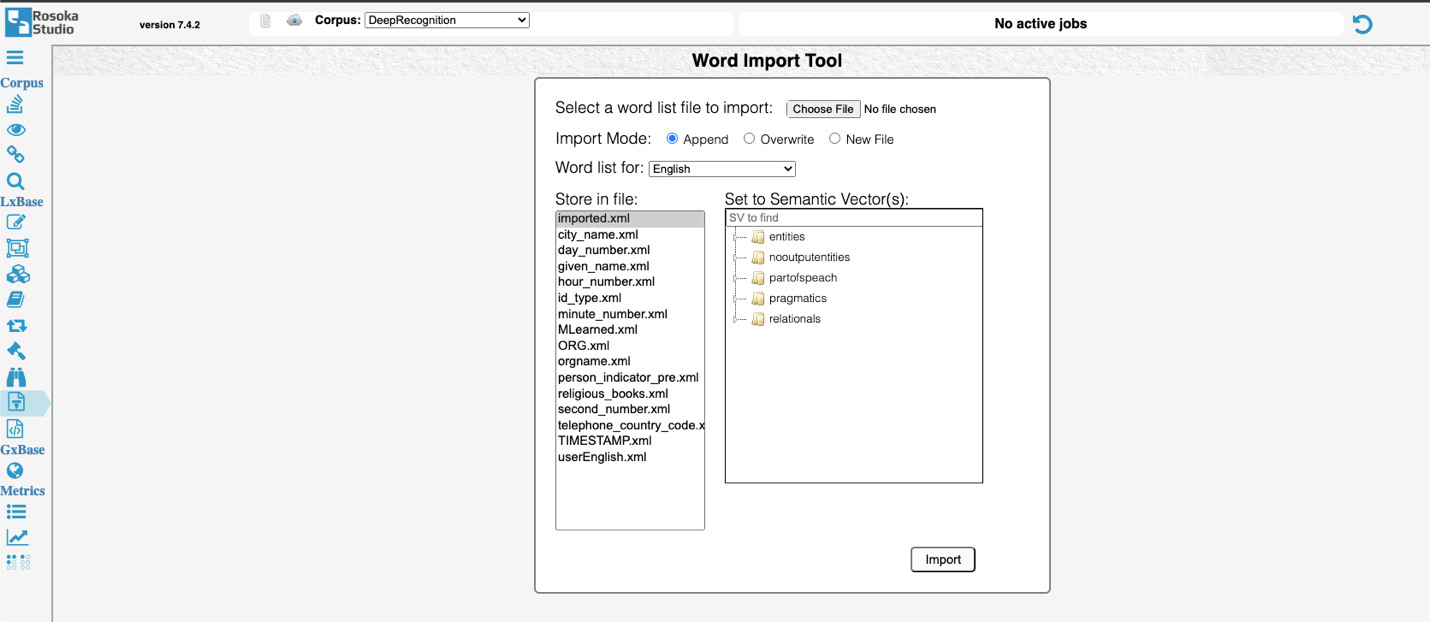Select the New File import mode
This screenshot has height=622, width=1430.
click(x=835, y=139)
